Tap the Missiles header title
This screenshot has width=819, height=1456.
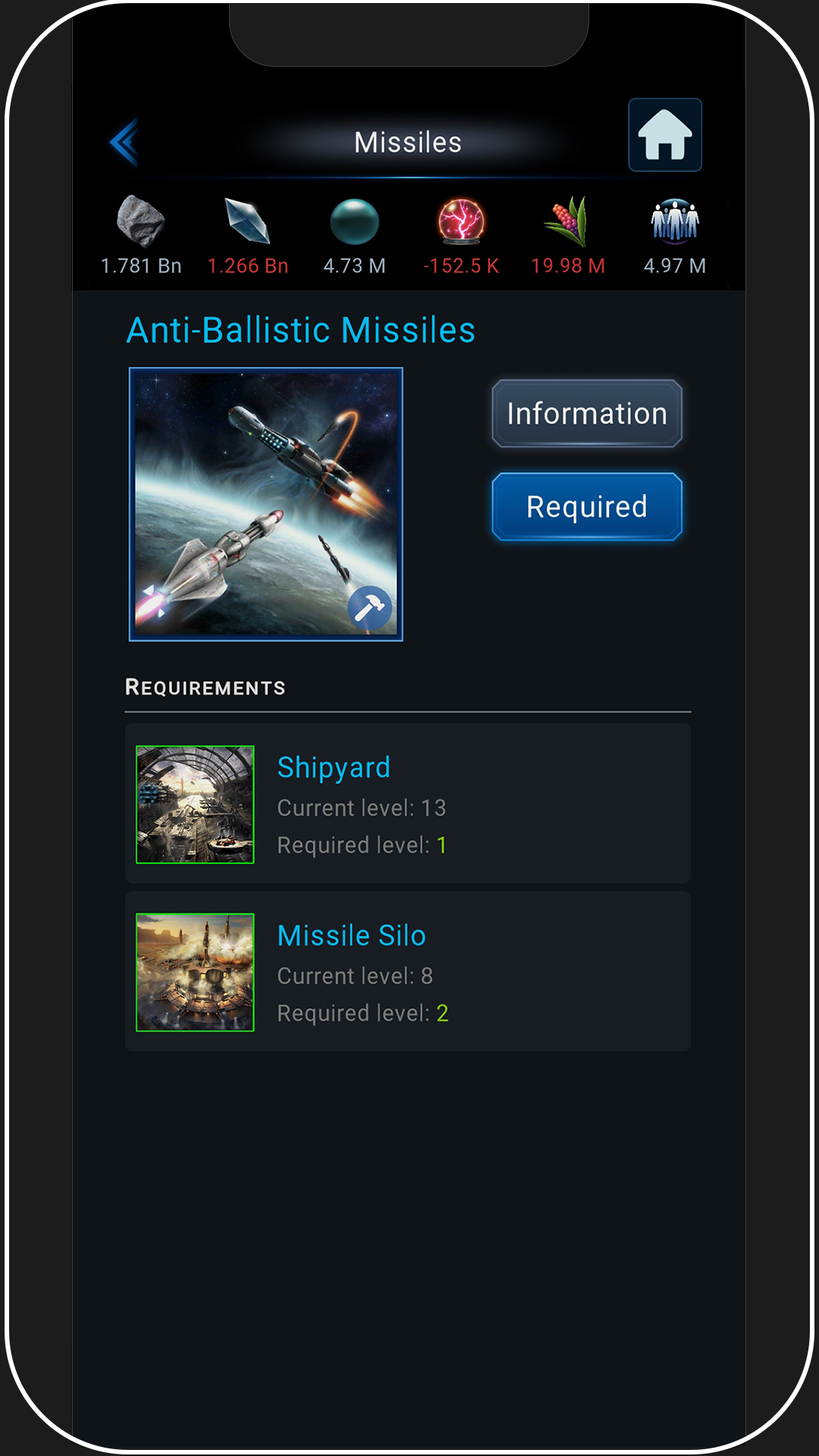pos(408,143)
